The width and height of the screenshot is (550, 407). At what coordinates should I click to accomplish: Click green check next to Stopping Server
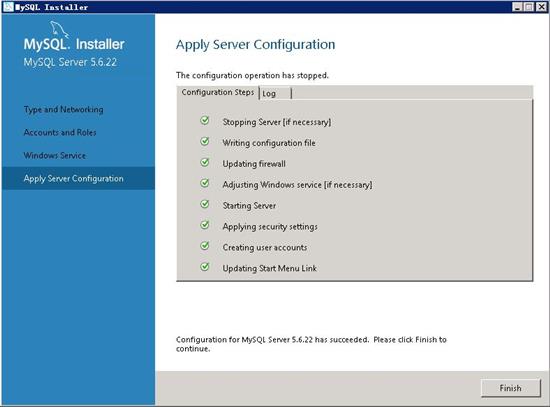coord(205,121)
